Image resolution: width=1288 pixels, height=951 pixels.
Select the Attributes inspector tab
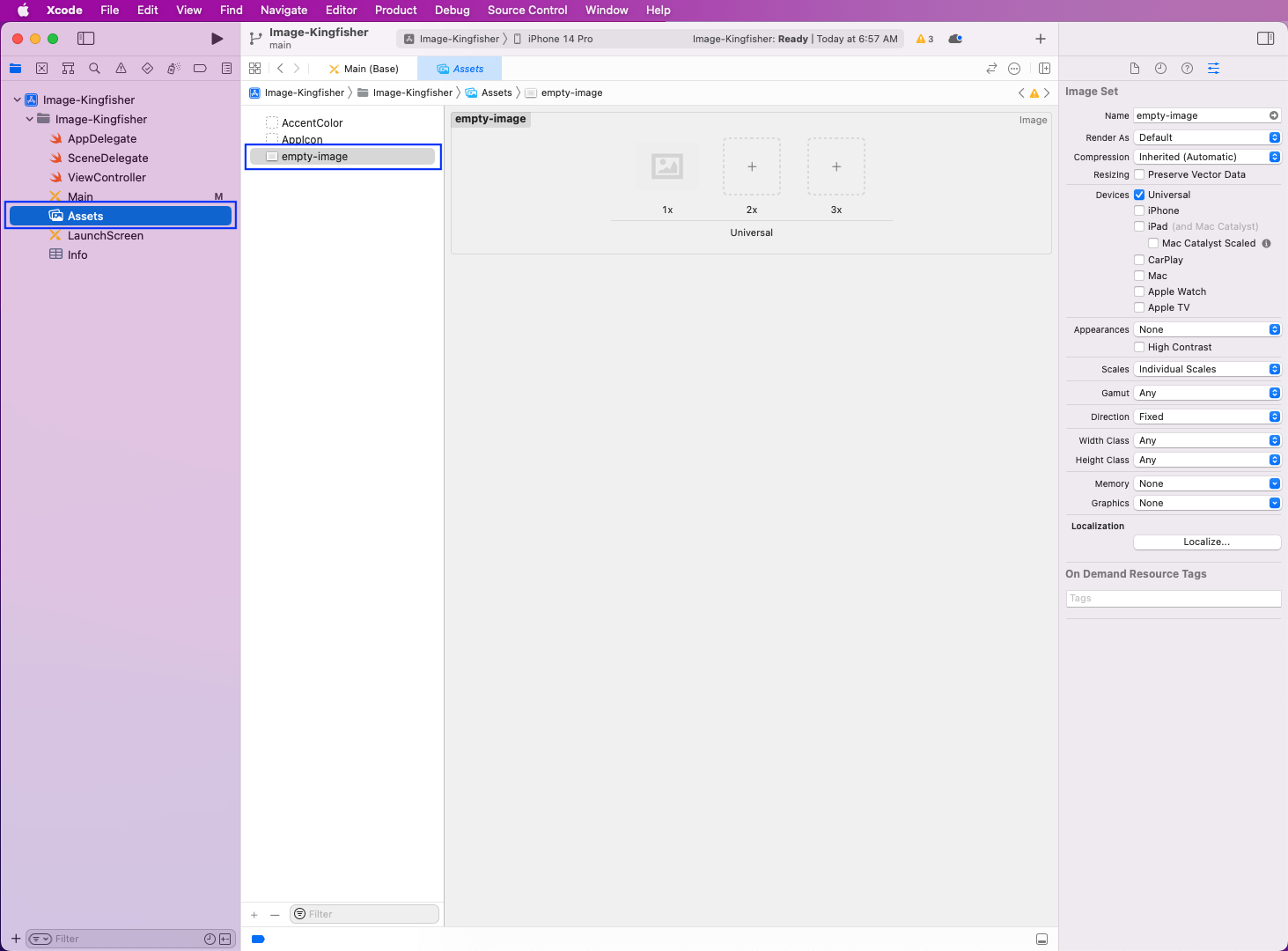coord(1213,69)
